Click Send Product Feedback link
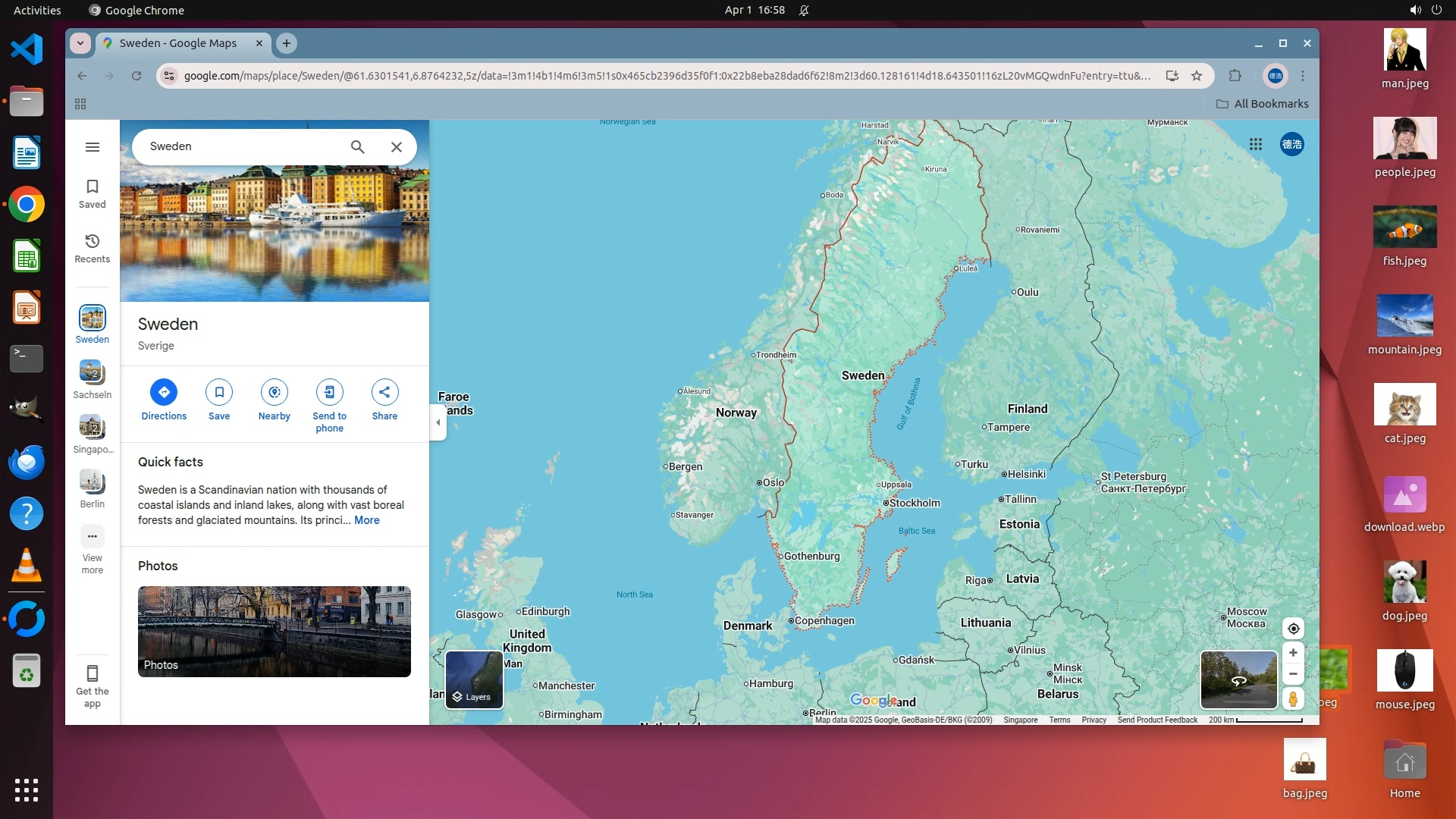Screen dimensions: 1456x819 point(1157,720)
